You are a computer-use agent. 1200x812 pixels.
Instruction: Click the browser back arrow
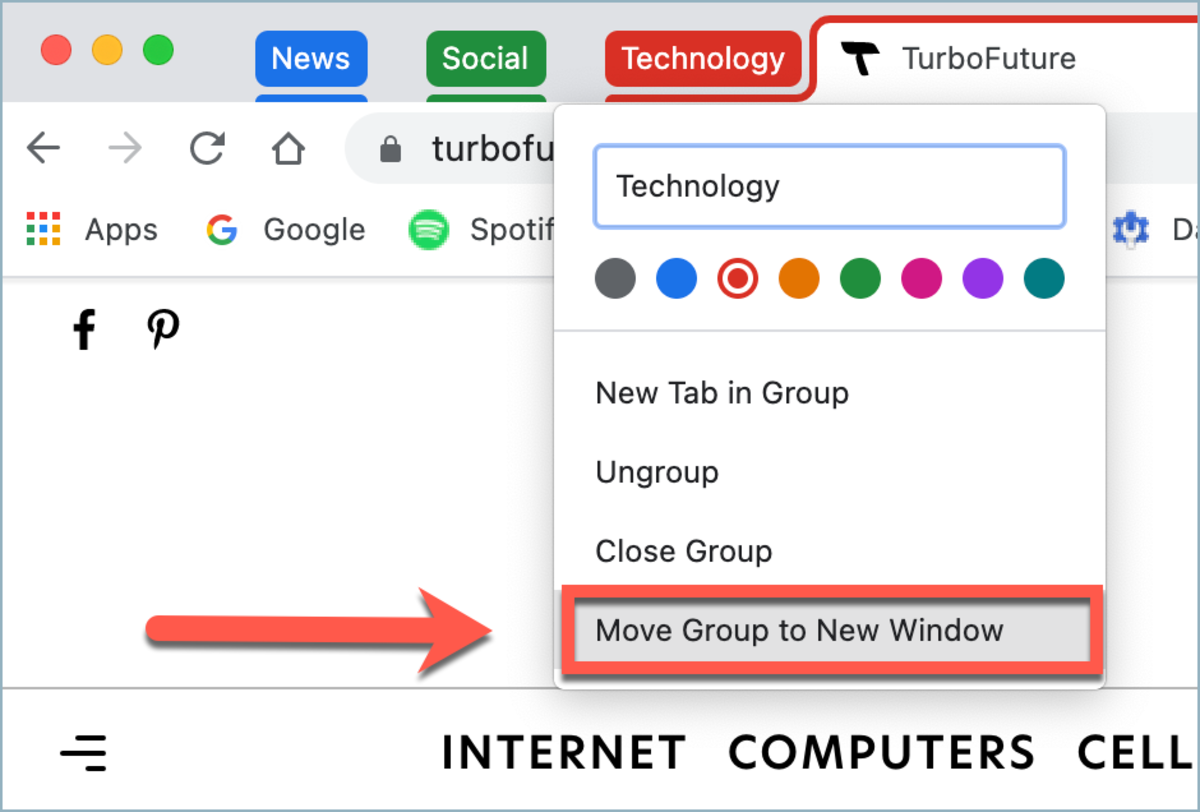43,149
